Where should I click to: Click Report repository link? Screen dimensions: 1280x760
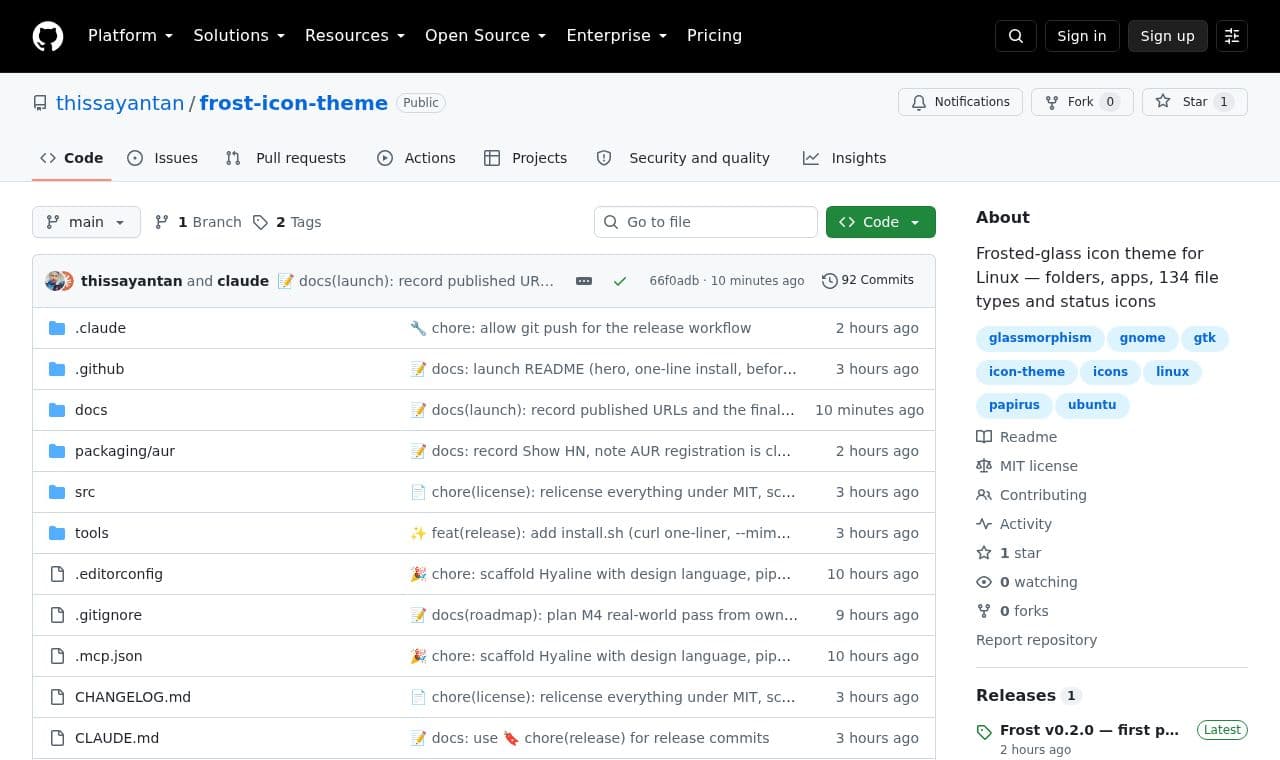(1036, 640)
